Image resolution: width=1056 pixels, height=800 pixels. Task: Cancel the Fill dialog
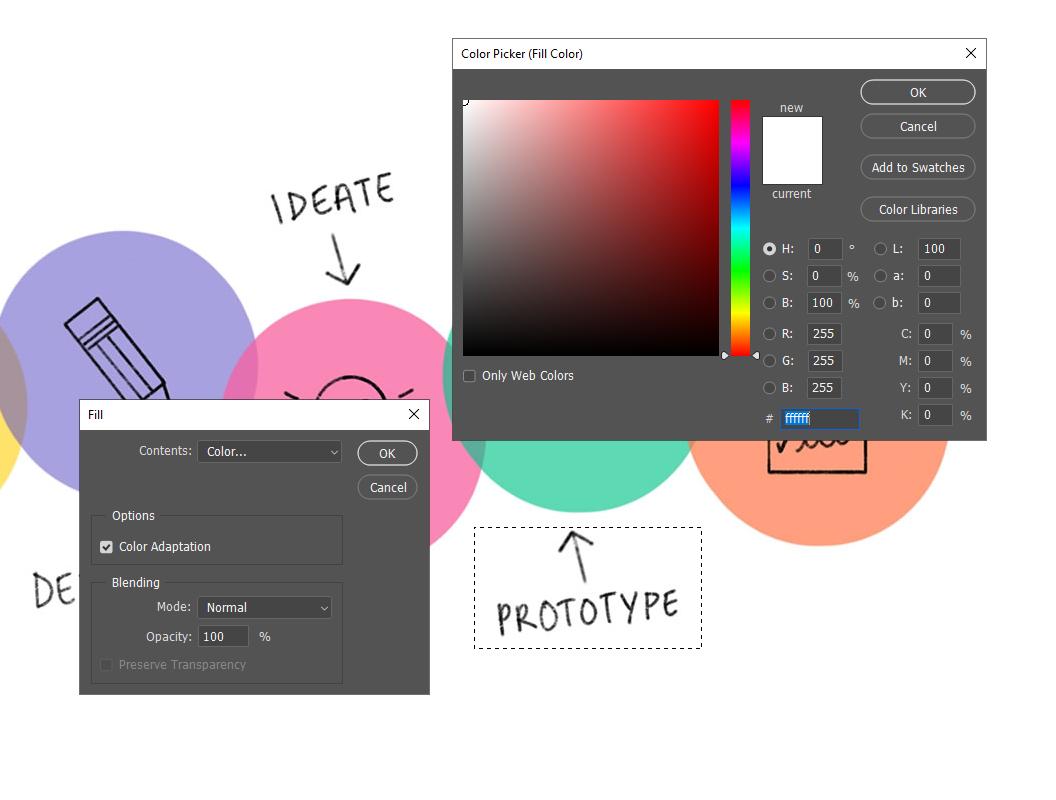[x=387, y=487]
